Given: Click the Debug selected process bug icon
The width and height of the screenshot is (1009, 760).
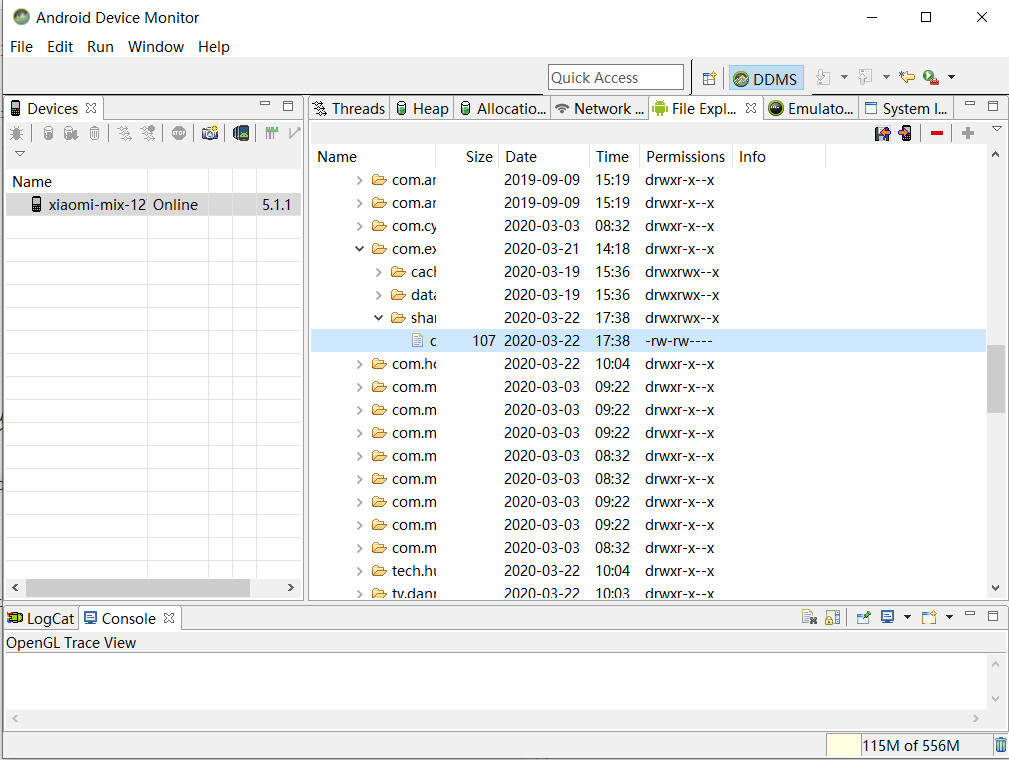Looking at the screenshot, I should click(17, 133).
